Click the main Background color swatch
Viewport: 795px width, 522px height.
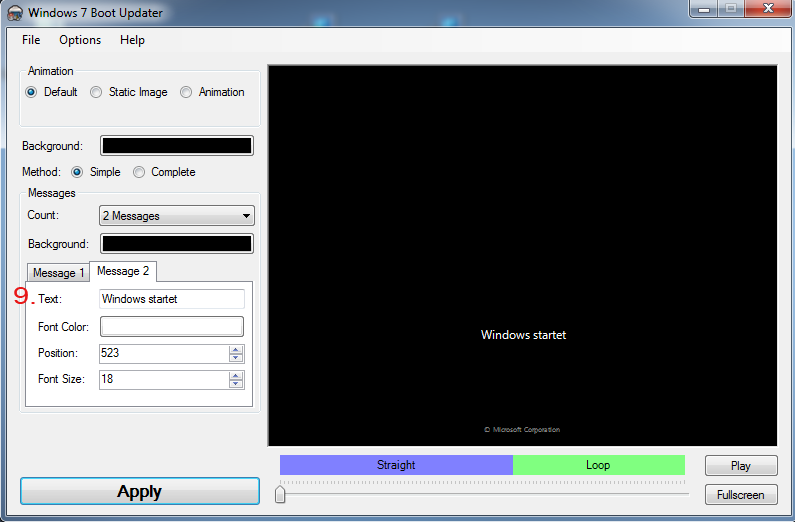pyautogui.click(x=177, y=146)
